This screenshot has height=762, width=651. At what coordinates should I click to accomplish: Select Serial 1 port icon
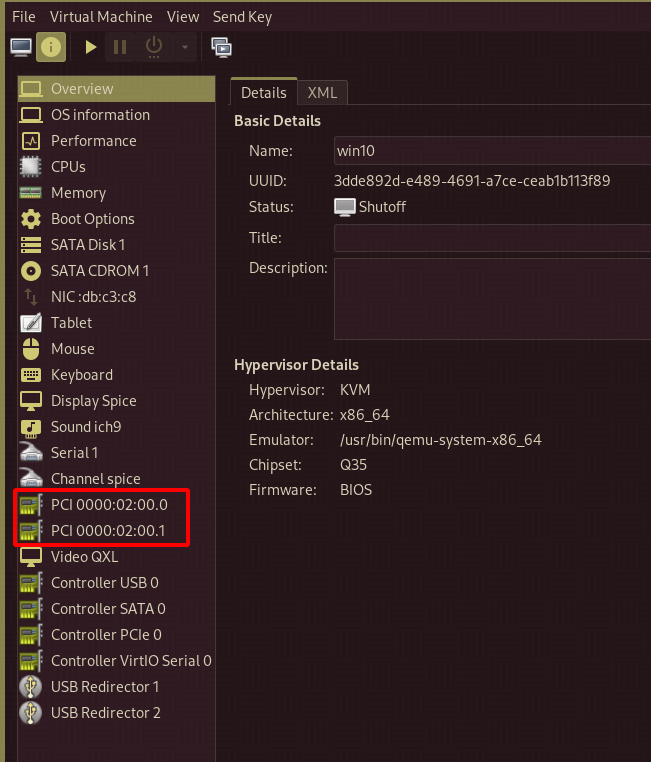(31, 453)
